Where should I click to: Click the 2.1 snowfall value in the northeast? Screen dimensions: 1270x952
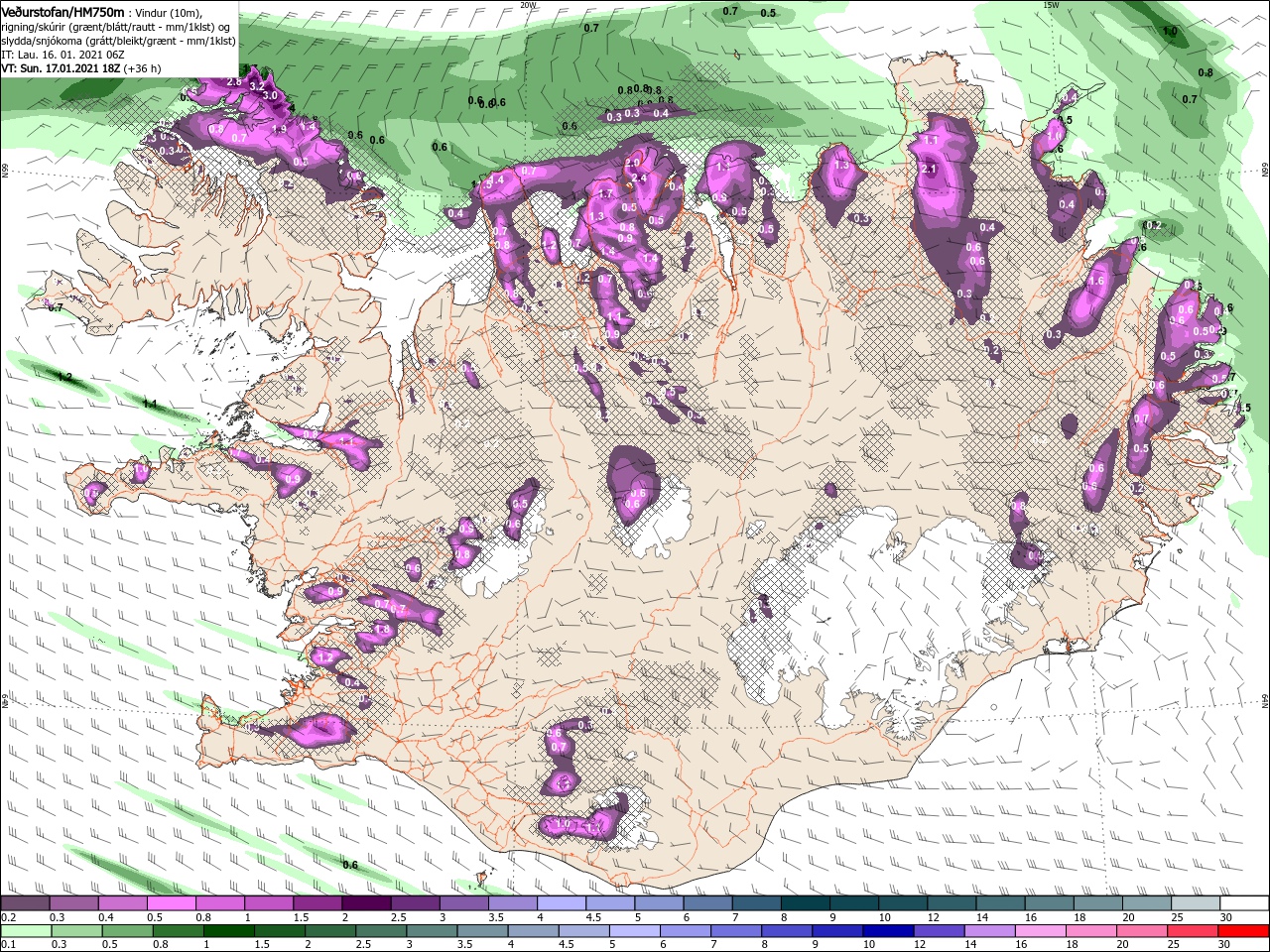point(930,170)
